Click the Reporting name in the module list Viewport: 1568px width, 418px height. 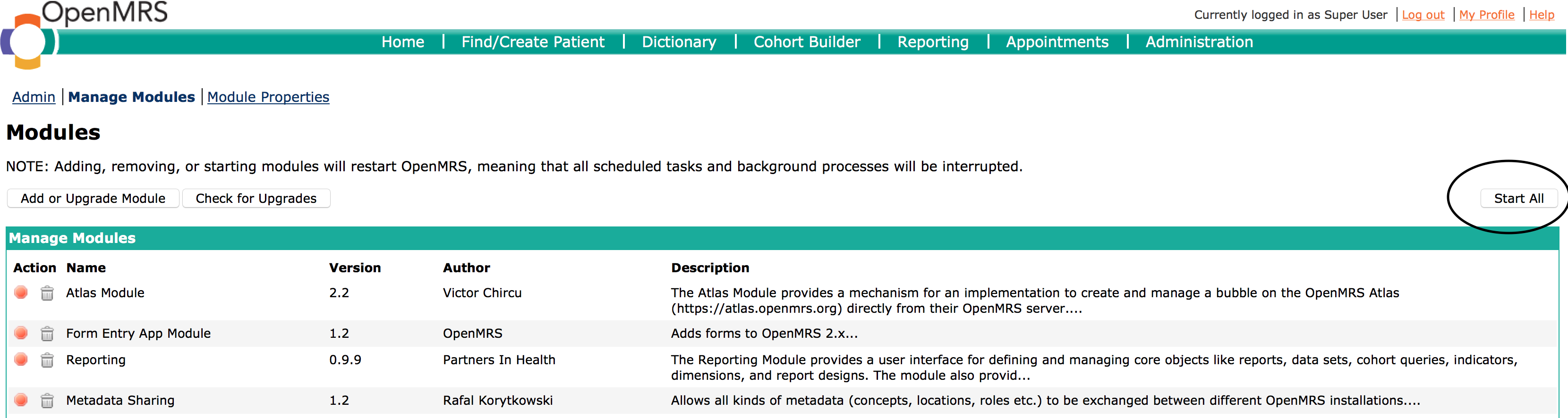(95, 359)
